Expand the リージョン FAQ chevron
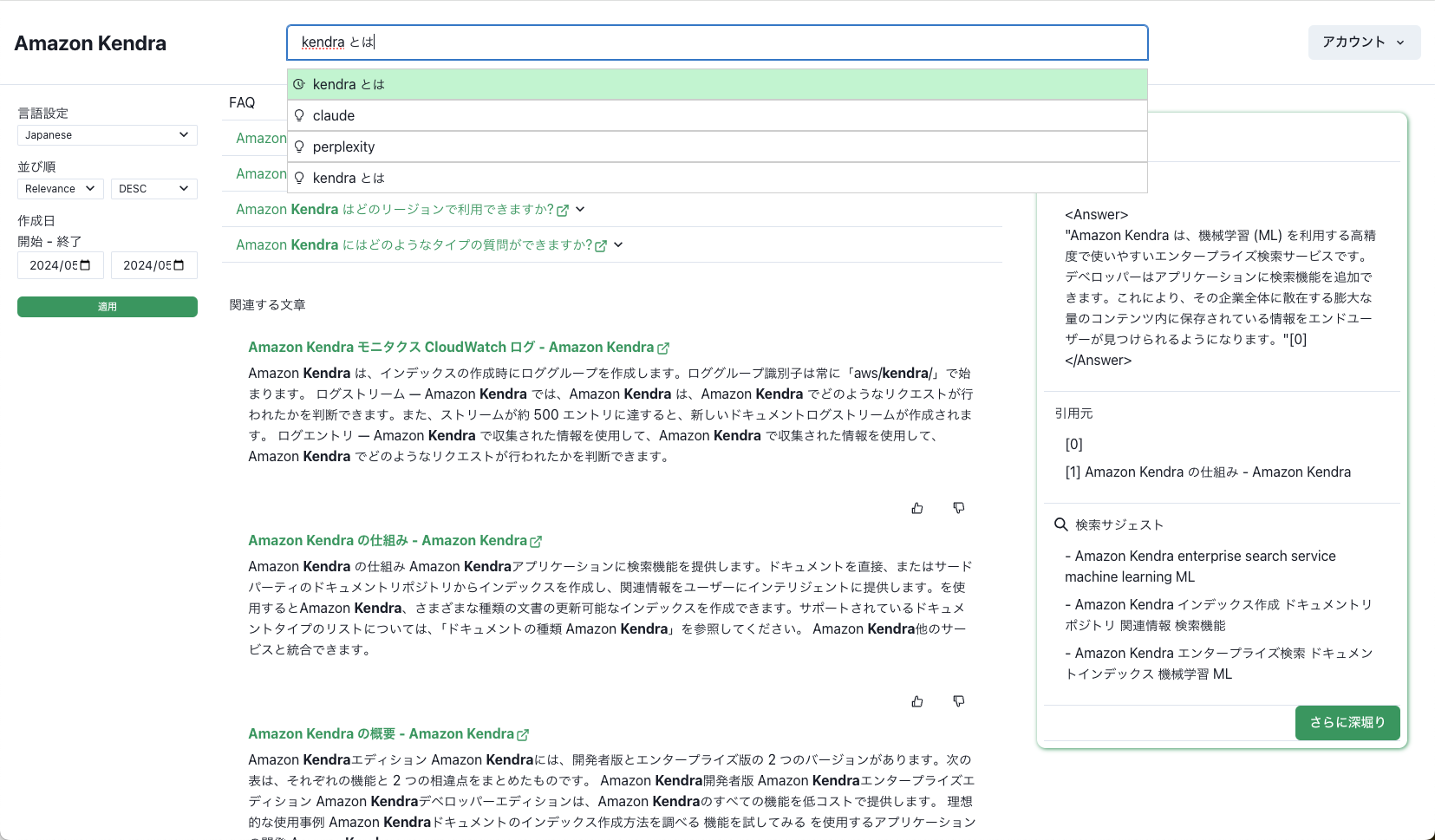The width and height of the screenshot is (1435, 840). (581, 209)
